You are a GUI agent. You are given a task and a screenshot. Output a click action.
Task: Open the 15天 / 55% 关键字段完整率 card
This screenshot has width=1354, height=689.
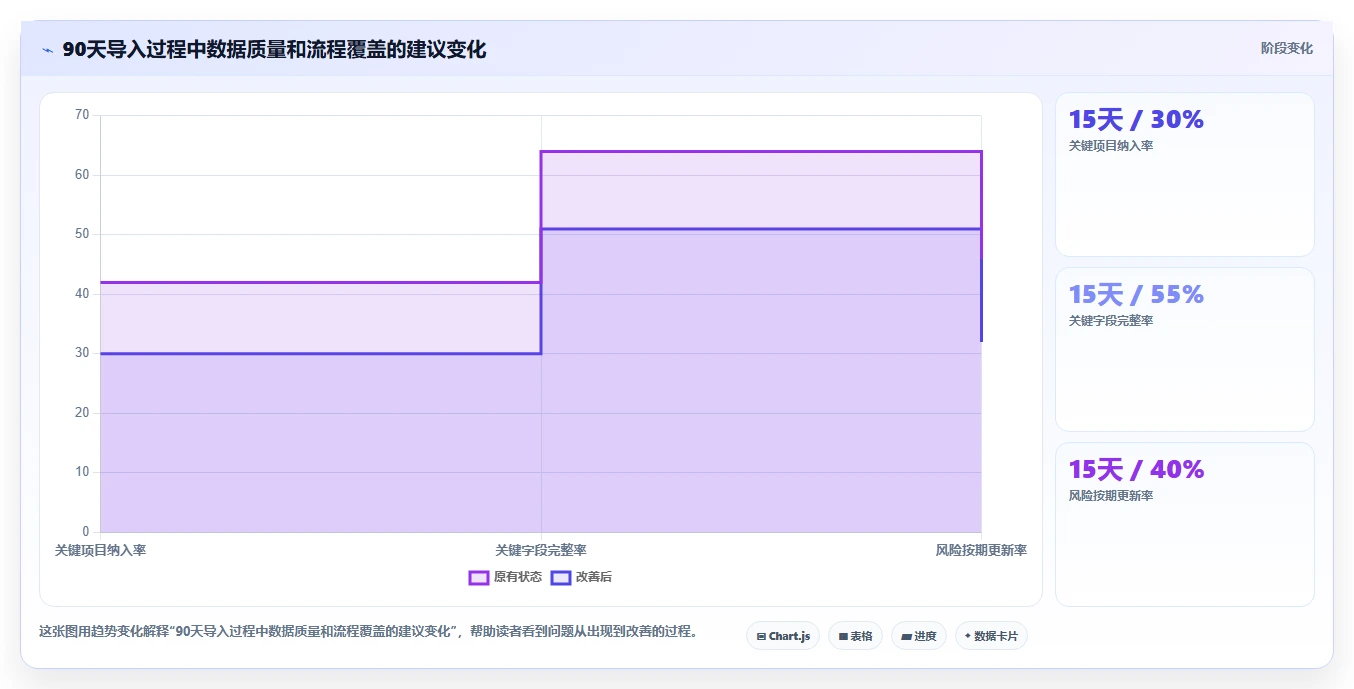click(x=1184, y=349)
